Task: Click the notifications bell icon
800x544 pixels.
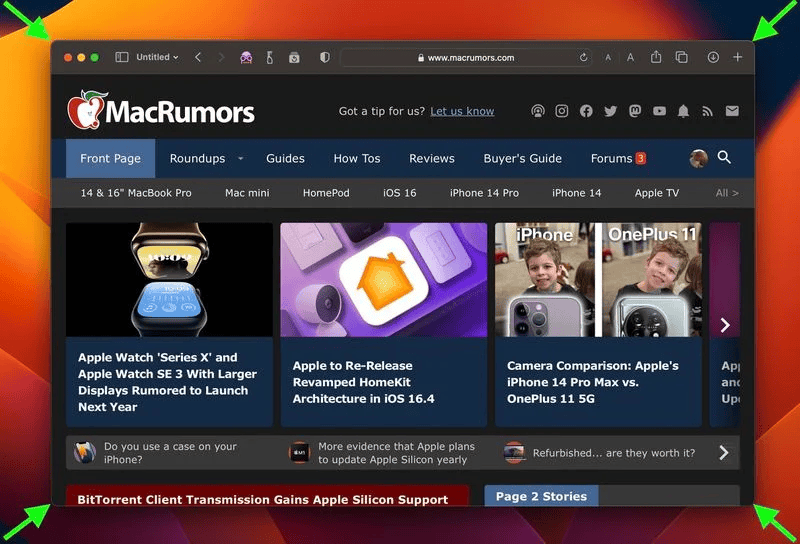Action: click(x=684, y=111)
